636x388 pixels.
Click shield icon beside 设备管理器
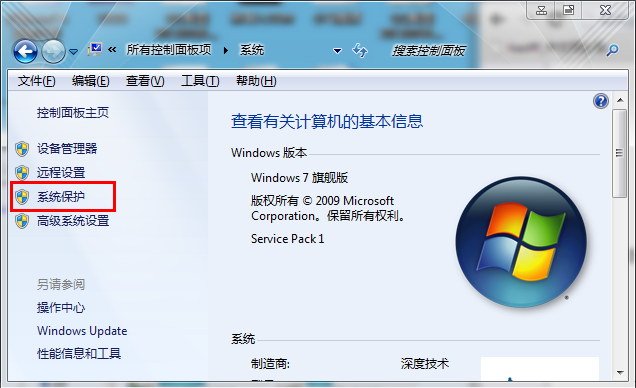click(22, 149)
